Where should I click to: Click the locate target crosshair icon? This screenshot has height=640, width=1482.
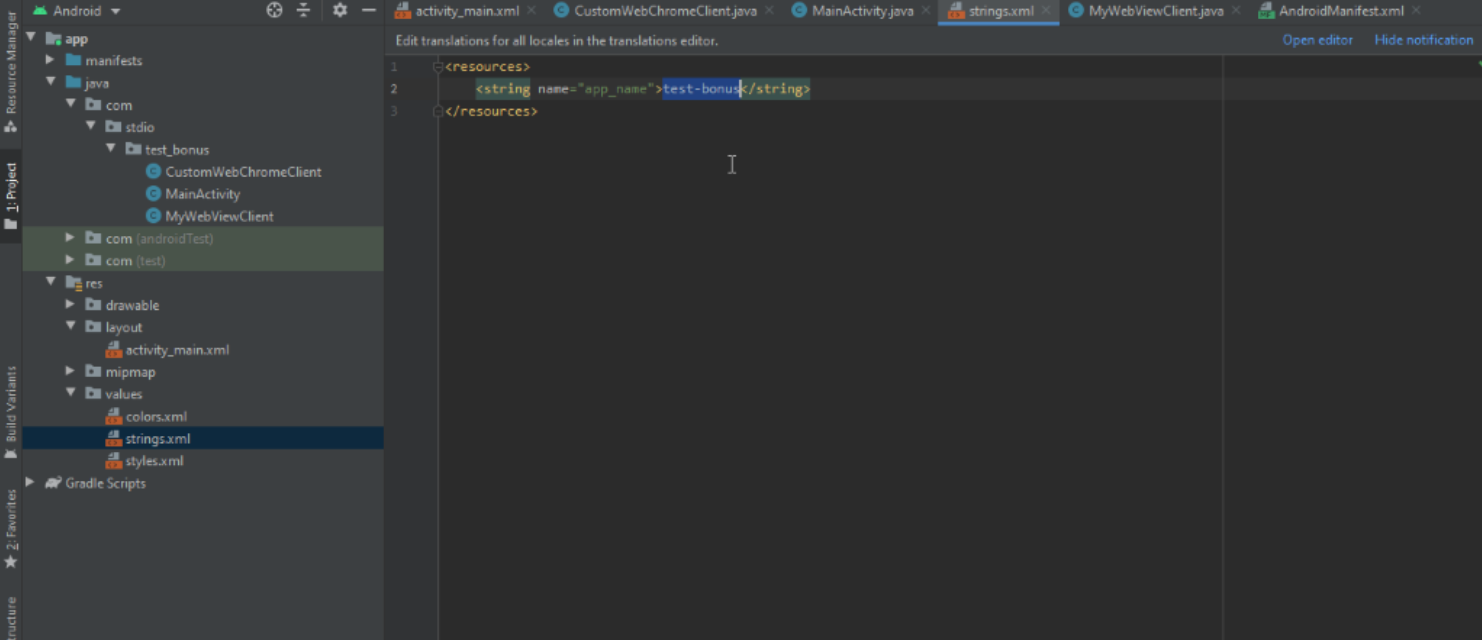tap(275, 10)
